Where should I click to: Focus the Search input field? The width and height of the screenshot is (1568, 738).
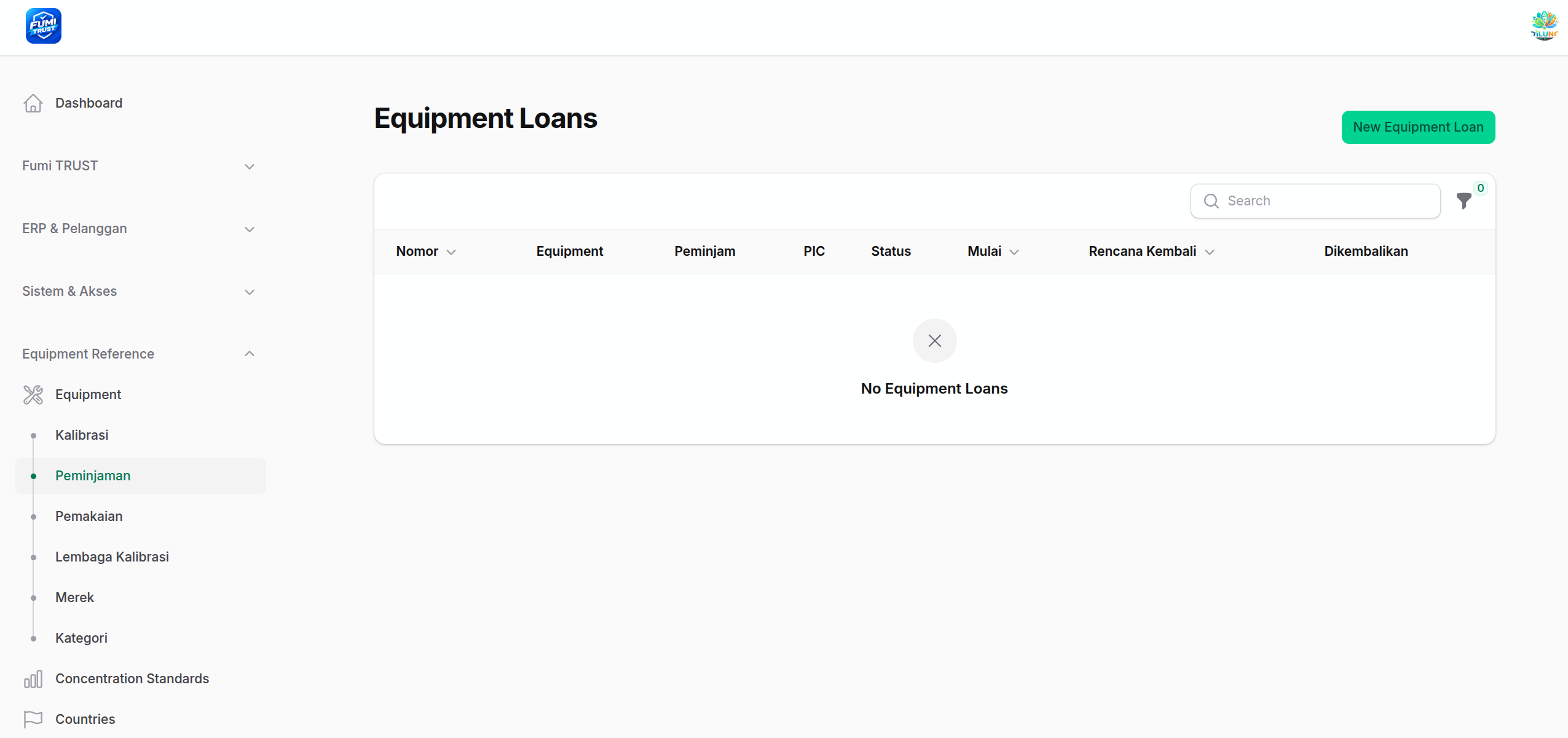click(x=1315, y=201)
